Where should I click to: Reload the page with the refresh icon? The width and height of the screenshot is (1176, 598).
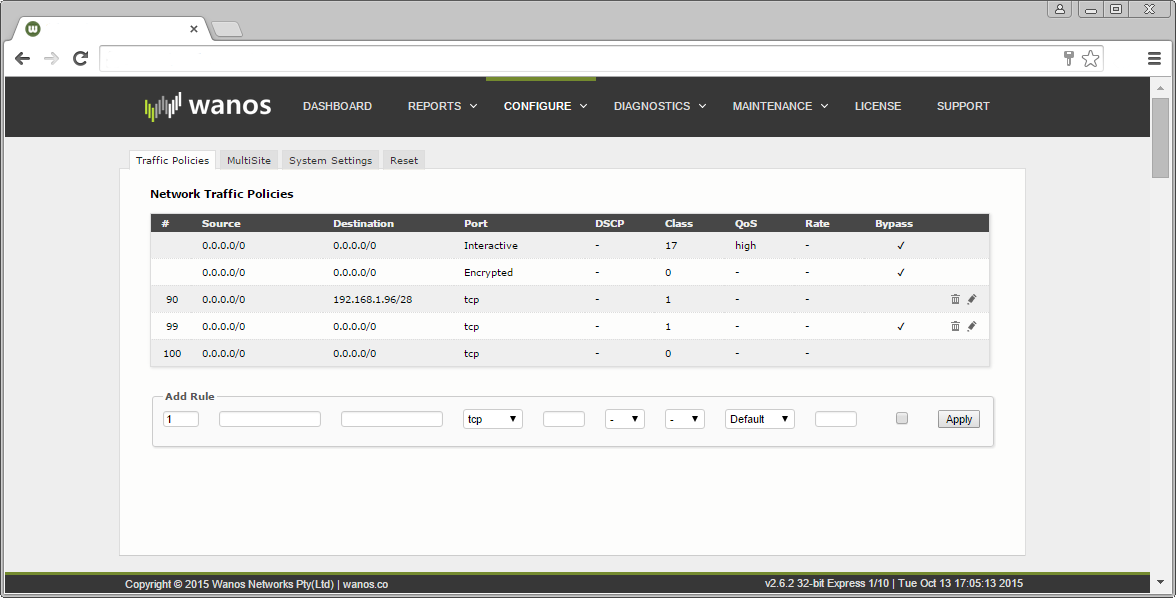pyautogui.click(x=80, y=59)
